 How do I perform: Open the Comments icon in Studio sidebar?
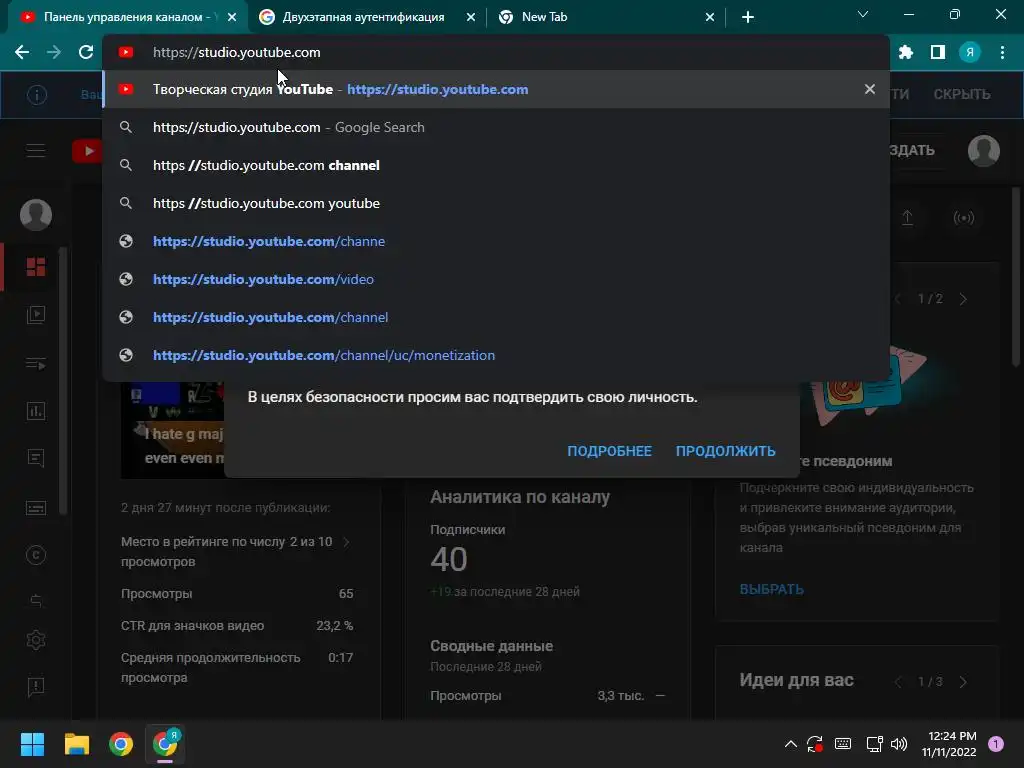coord(36,458)
